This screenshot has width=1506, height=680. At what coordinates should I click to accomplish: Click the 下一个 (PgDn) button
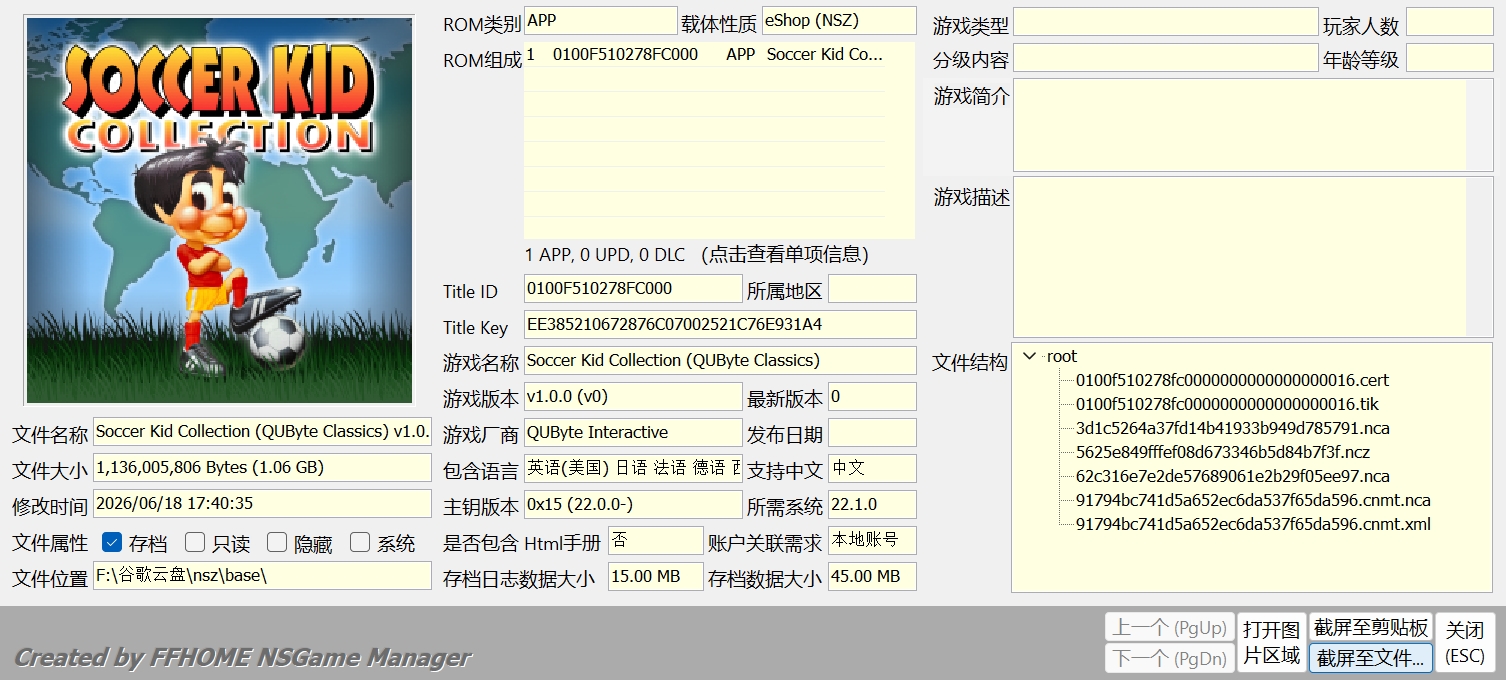(1170, 658)
